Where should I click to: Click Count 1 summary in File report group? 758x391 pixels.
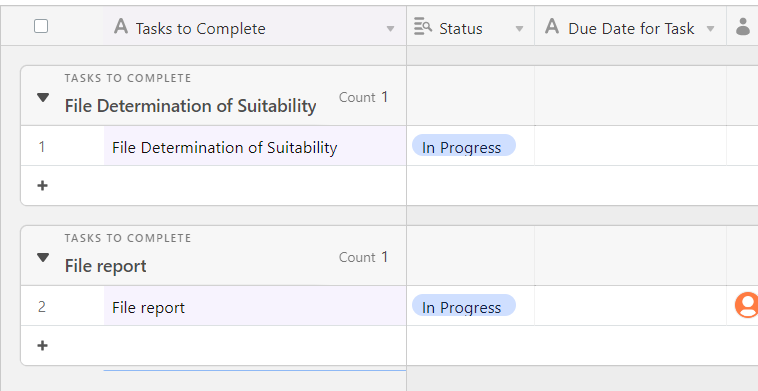(x=364, y=257)
